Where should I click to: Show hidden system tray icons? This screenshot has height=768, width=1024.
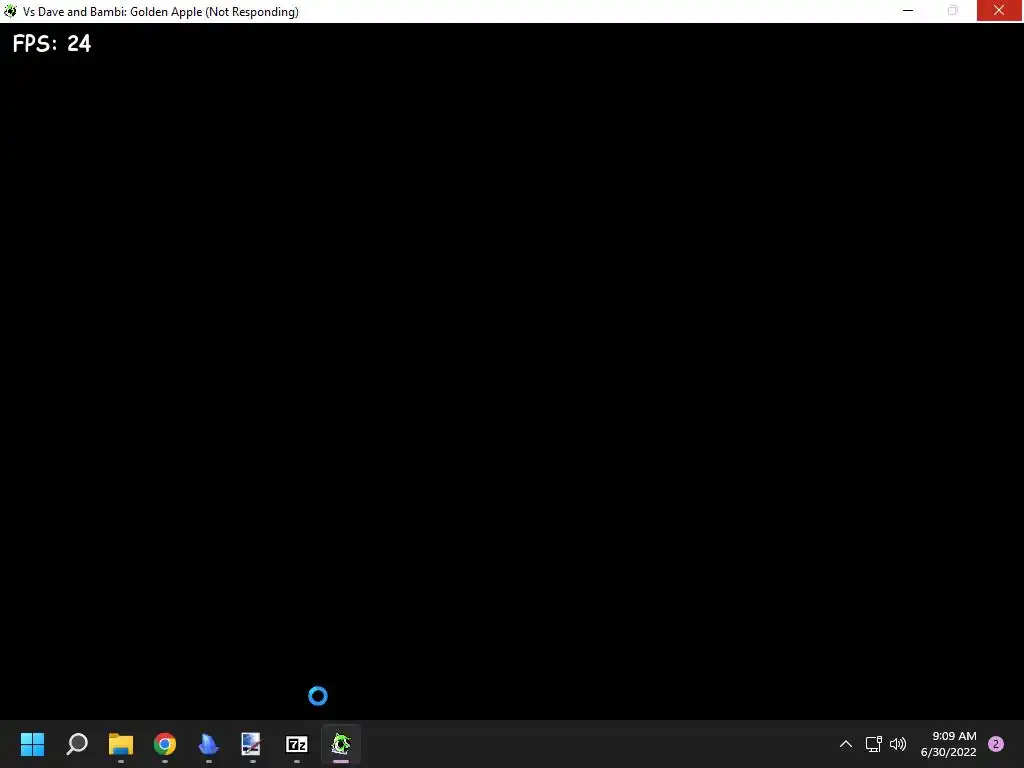coord(846,744)
